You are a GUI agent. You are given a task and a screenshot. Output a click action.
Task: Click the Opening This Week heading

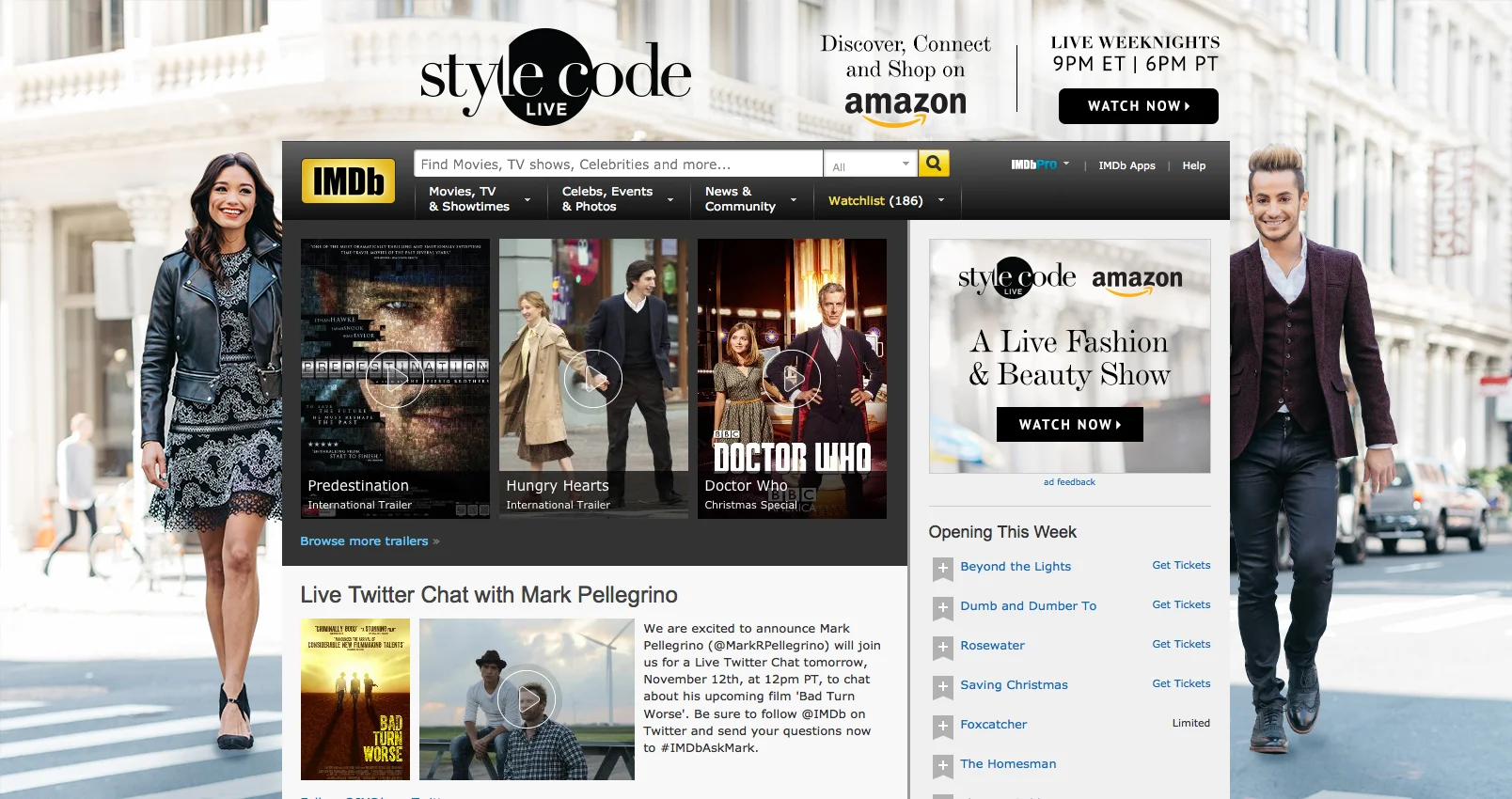point(1002,532)
